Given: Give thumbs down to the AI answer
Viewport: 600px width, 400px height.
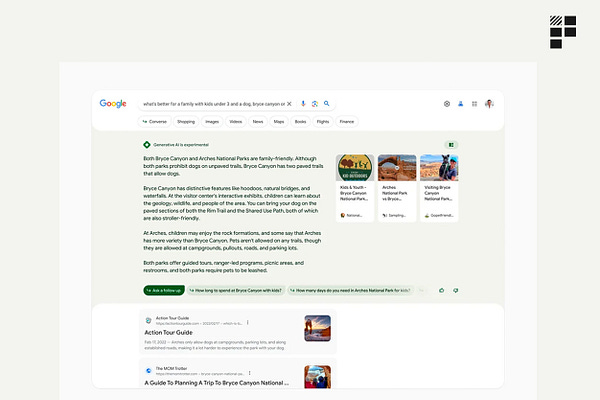Looking at the screenshot, I should click(455, 291).
